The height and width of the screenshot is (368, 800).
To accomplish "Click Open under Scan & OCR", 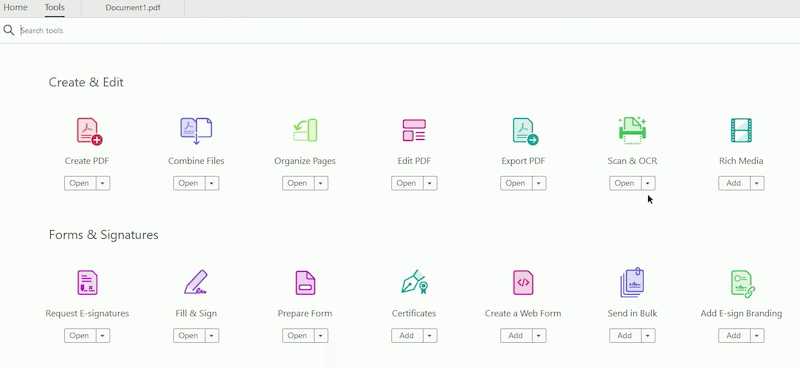I will 625,183.
